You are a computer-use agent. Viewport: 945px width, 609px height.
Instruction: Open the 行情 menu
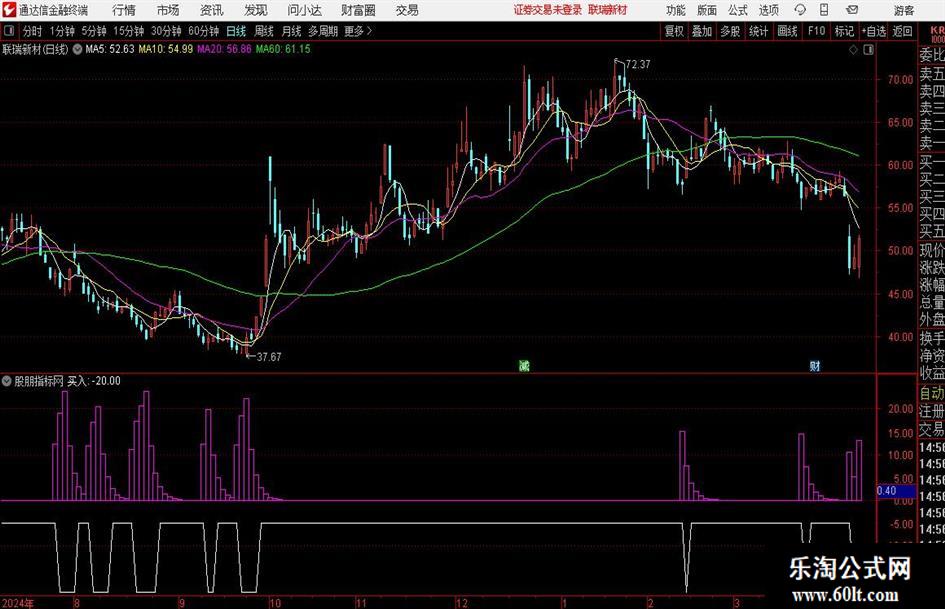[124, 10]
